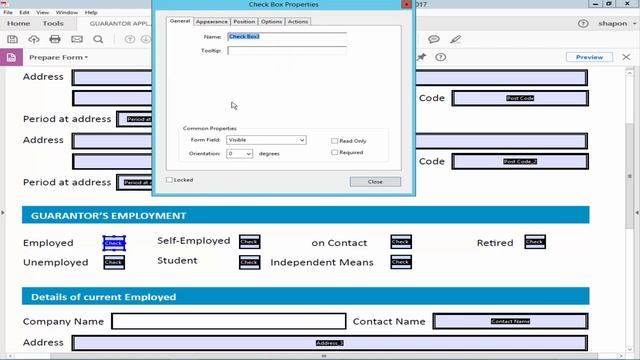Click the Tooltip input field

287,51
